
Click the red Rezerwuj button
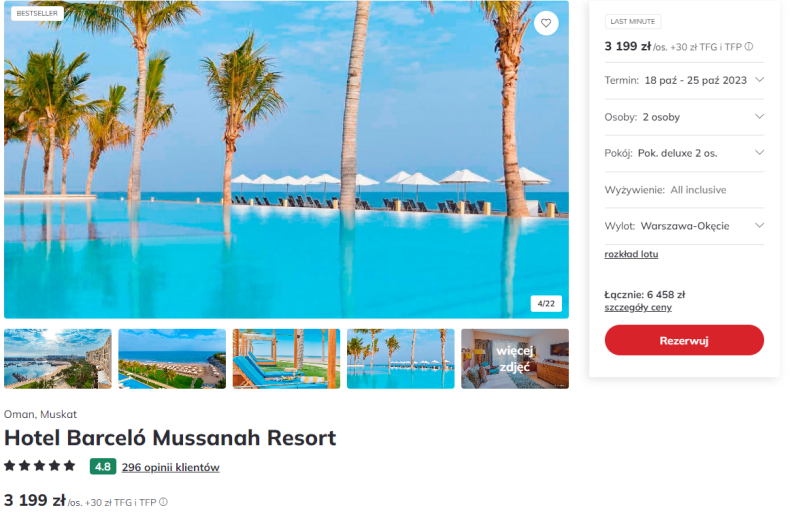(684, 340)
